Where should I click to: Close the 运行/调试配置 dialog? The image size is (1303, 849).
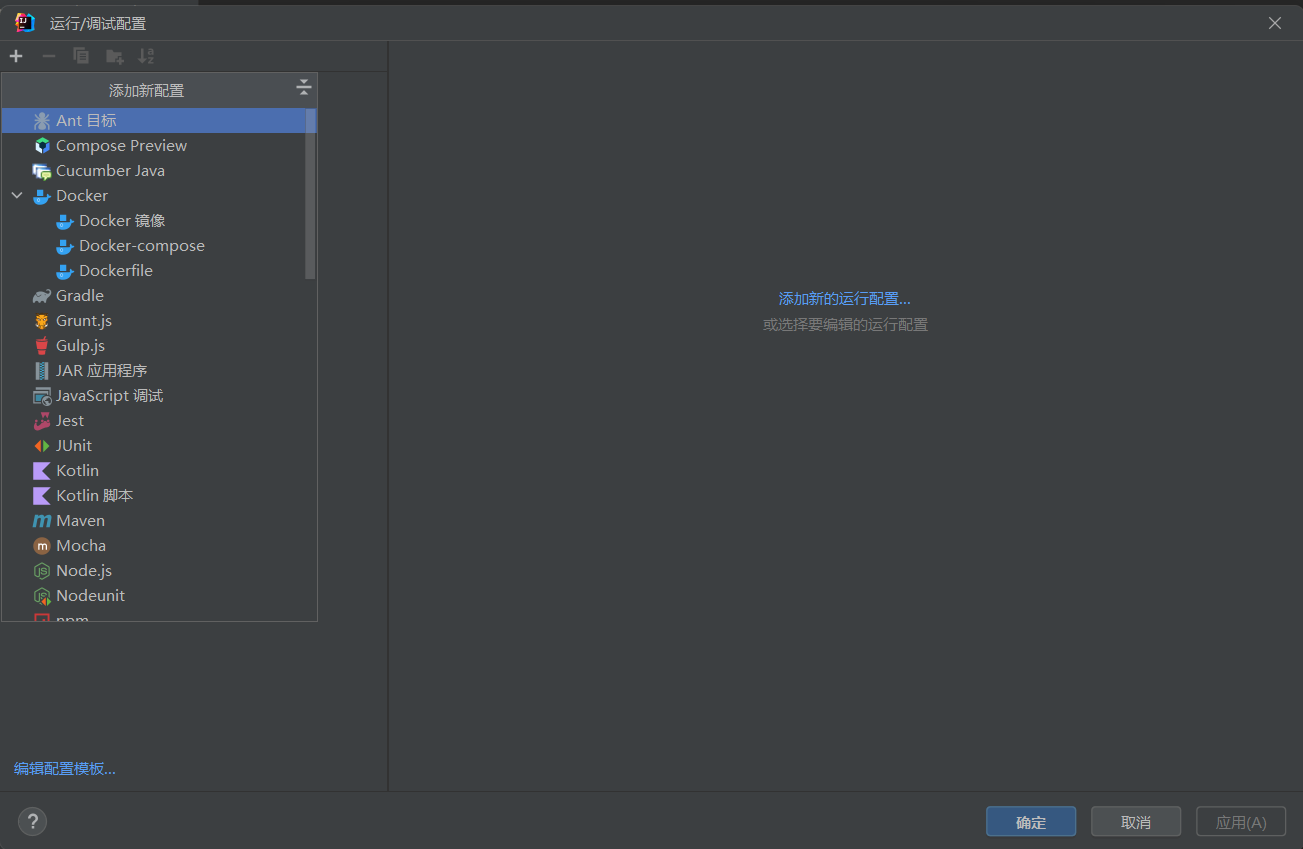(x=1275, y=23)
